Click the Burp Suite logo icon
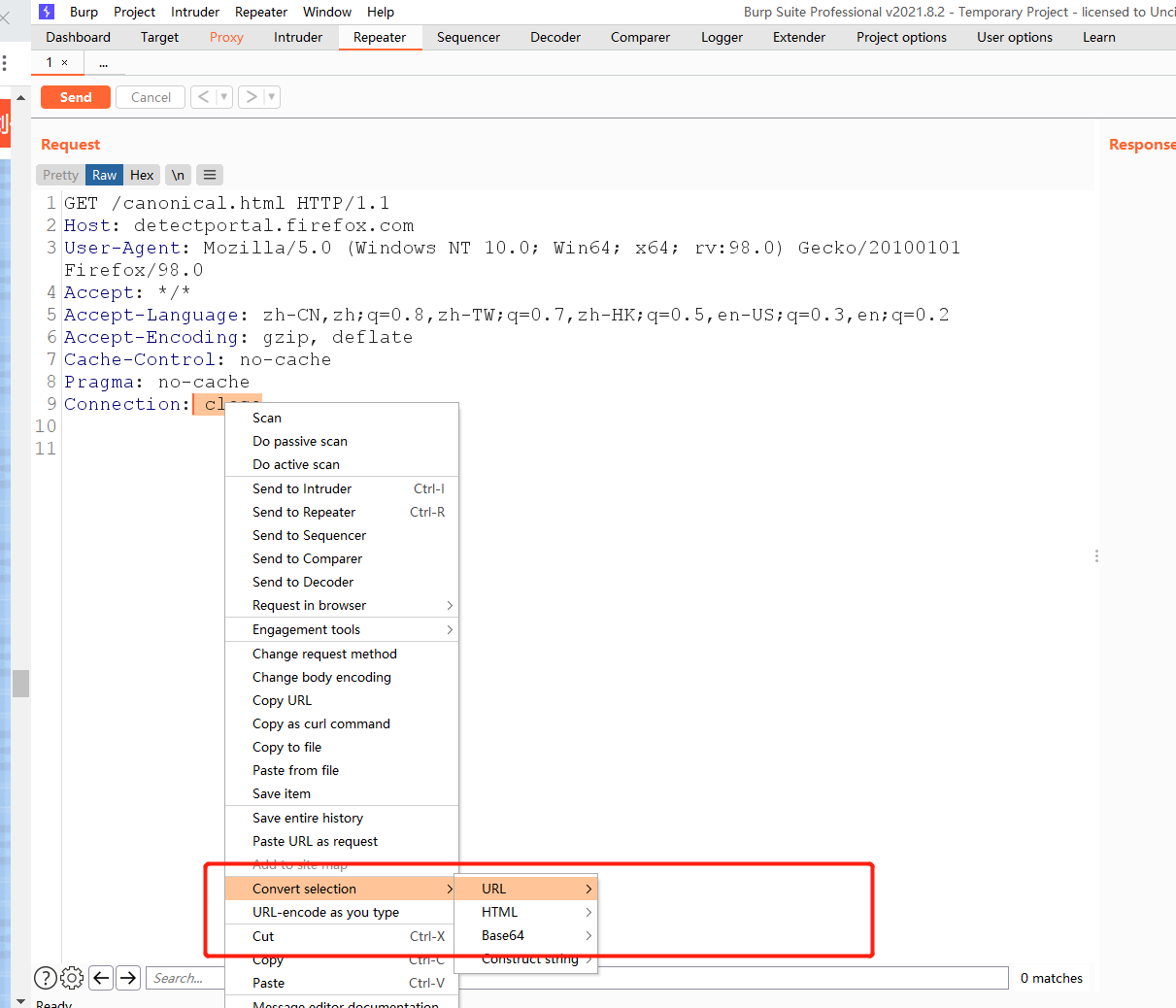 pyautogui.click(x=47, y=12)
